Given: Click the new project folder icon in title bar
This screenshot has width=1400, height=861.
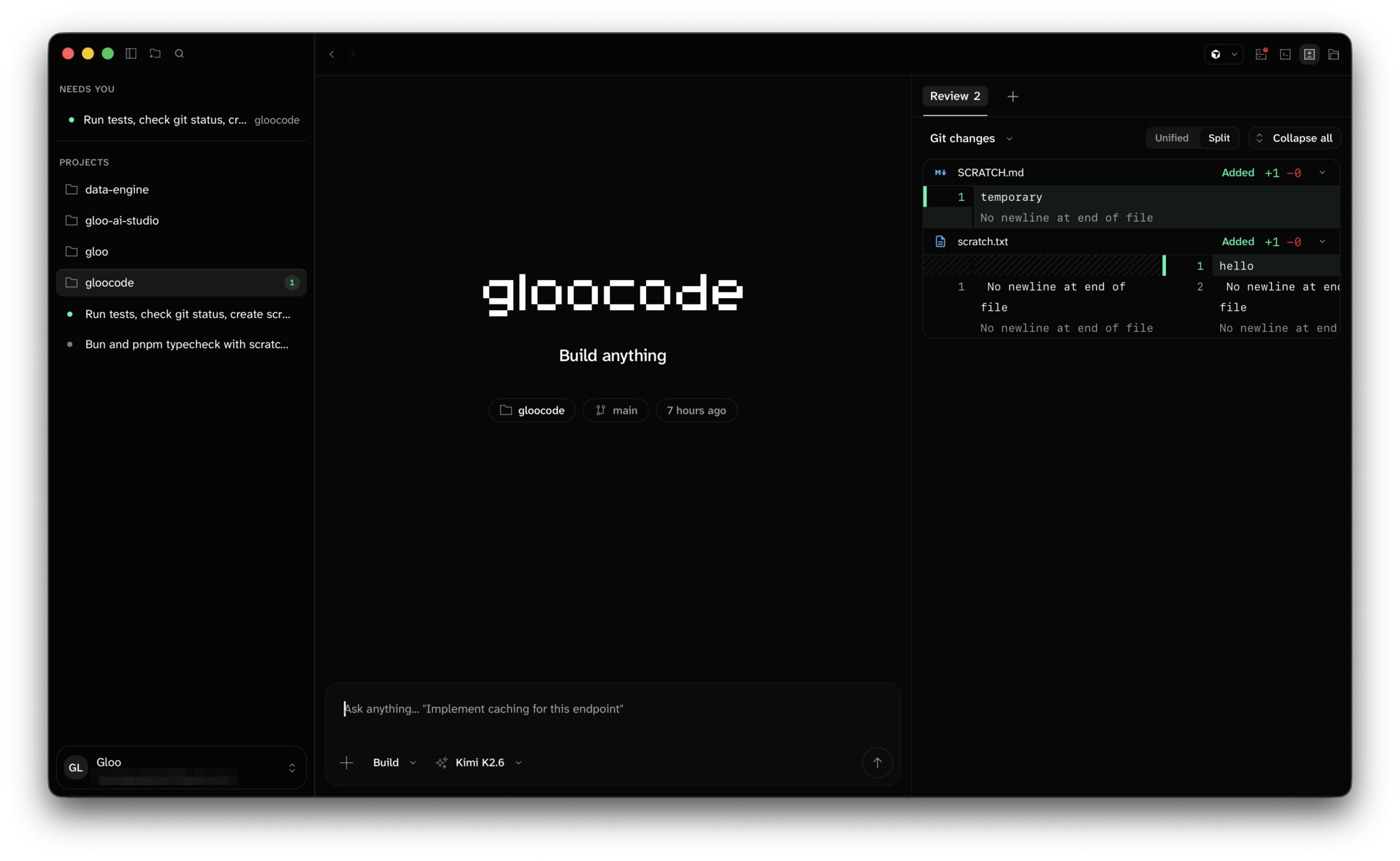Looking at the screenshot, I should pyautogui.click(x=155, y=53).
